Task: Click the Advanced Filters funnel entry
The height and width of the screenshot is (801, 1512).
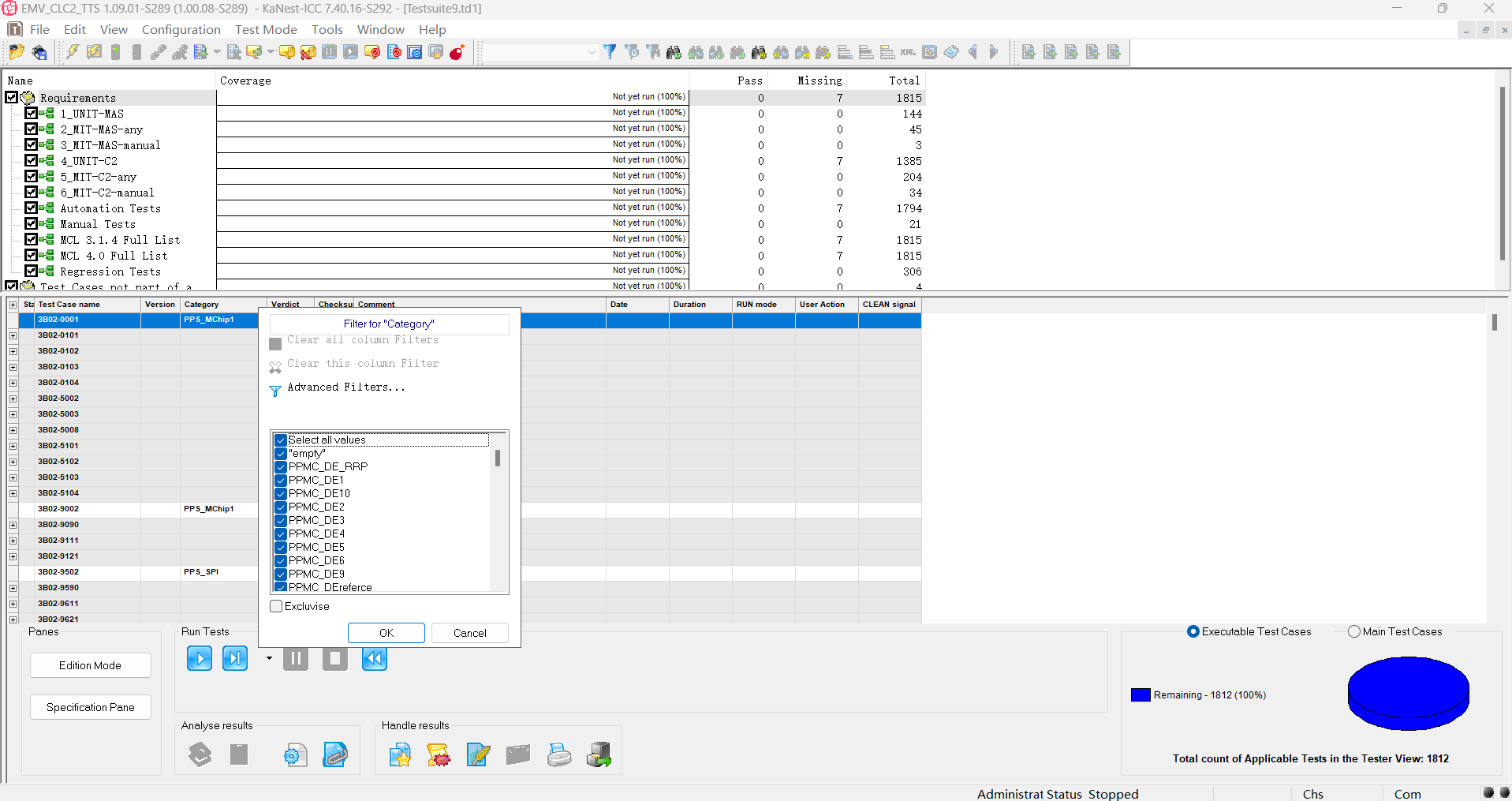Action: click(x=345, y=387)
